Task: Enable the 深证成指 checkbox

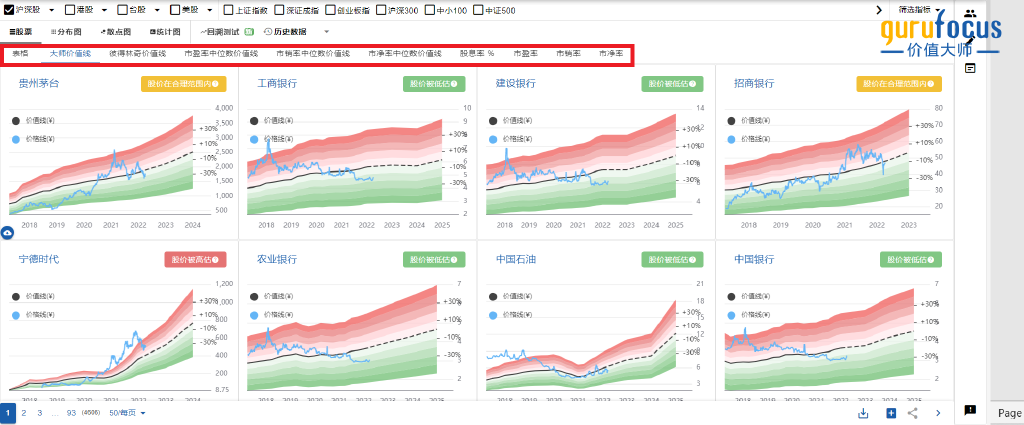Action: pyautogui.click(x=279, y=10)
